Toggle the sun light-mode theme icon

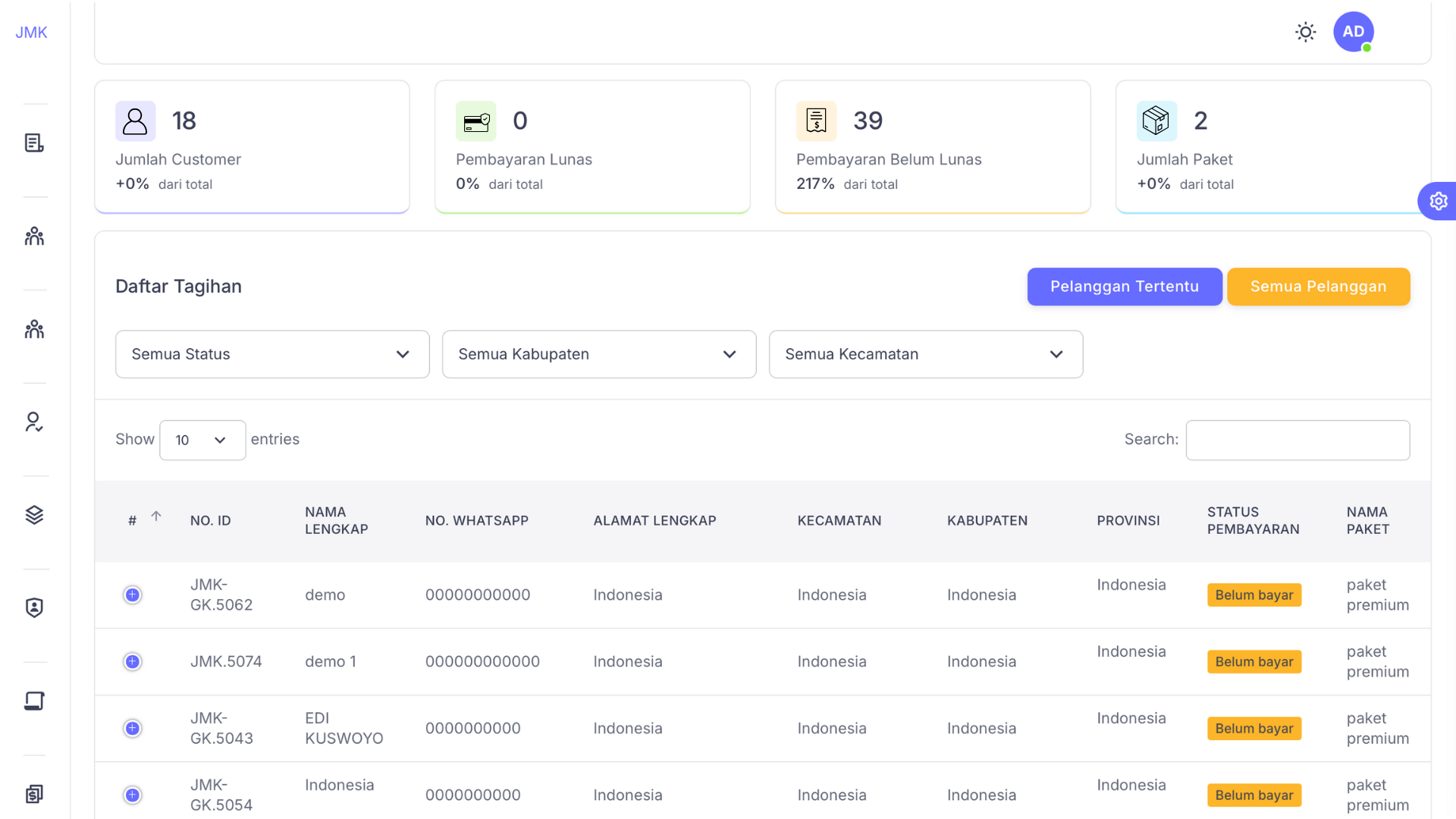(1305, 32)
